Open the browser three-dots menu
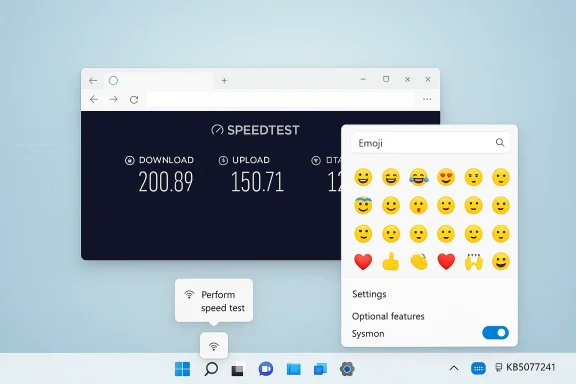This screenshot has width=576, height=384. click(x=427, y=99)
